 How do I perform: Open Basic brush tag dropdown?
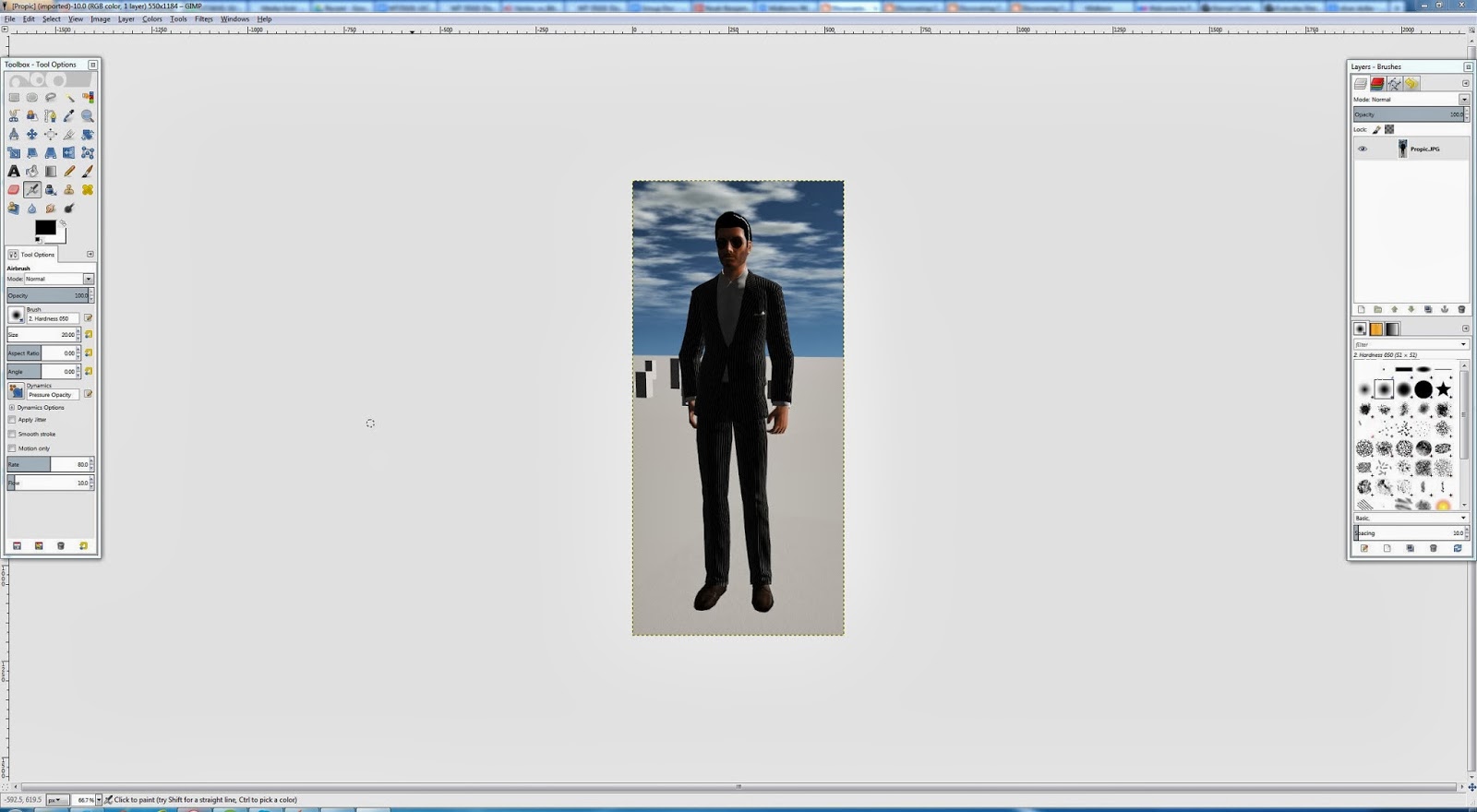pyautogui.click(x=1463, y=518)
